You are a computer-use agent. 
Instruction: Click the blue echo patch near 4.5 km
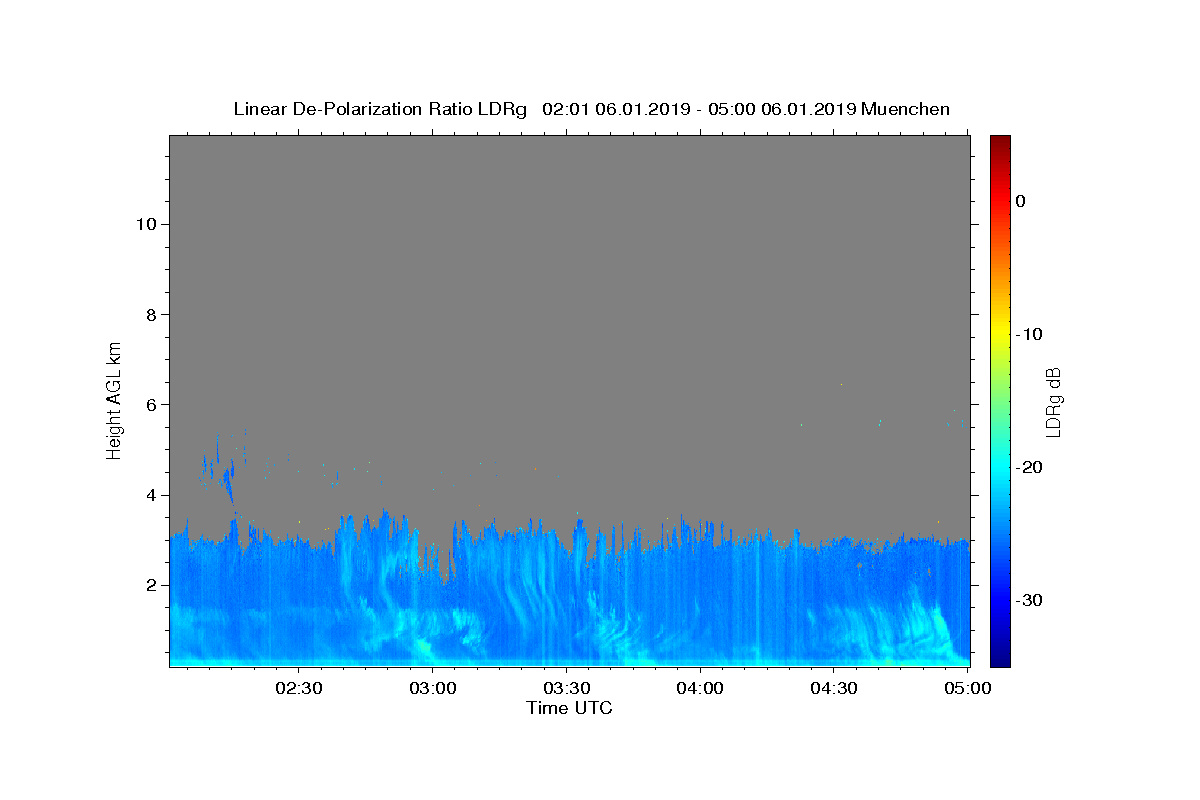coord(228,480)
